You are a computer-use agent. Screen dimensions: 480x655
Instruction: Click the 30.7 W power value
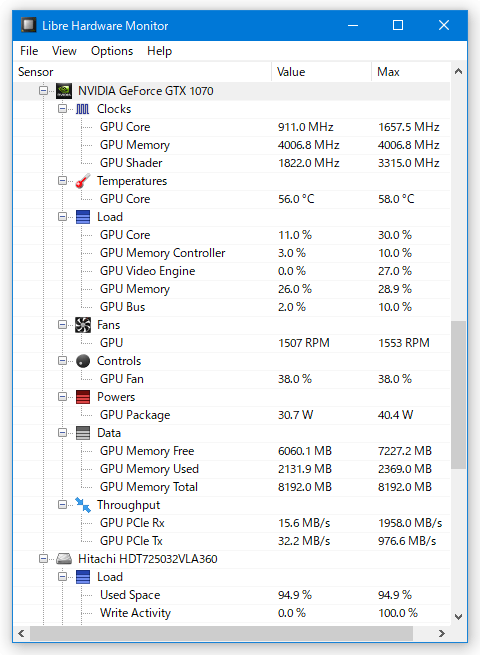point(295,415)
